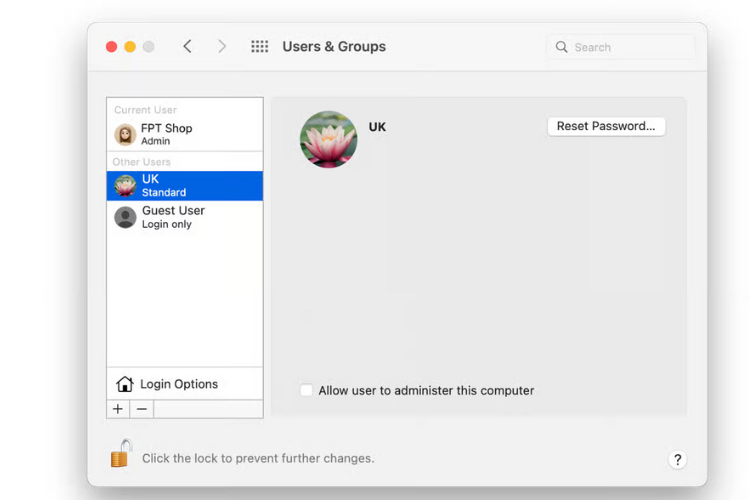Click the Reset Password button
750x500 pixels.
(606, 126)
